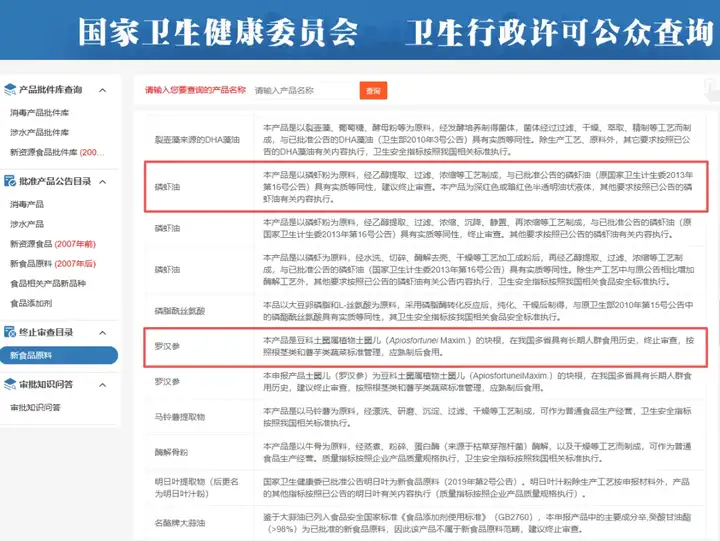
Task: Click the orange 查询 search button
Action: point(373,90)
